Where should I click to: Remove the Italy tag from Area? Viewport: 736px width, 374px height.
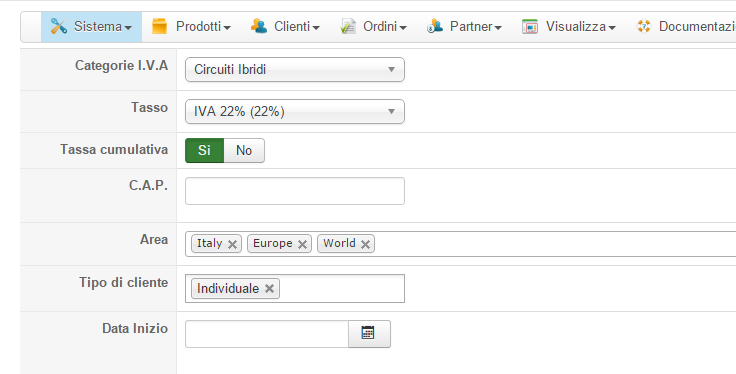pos(232,244)
